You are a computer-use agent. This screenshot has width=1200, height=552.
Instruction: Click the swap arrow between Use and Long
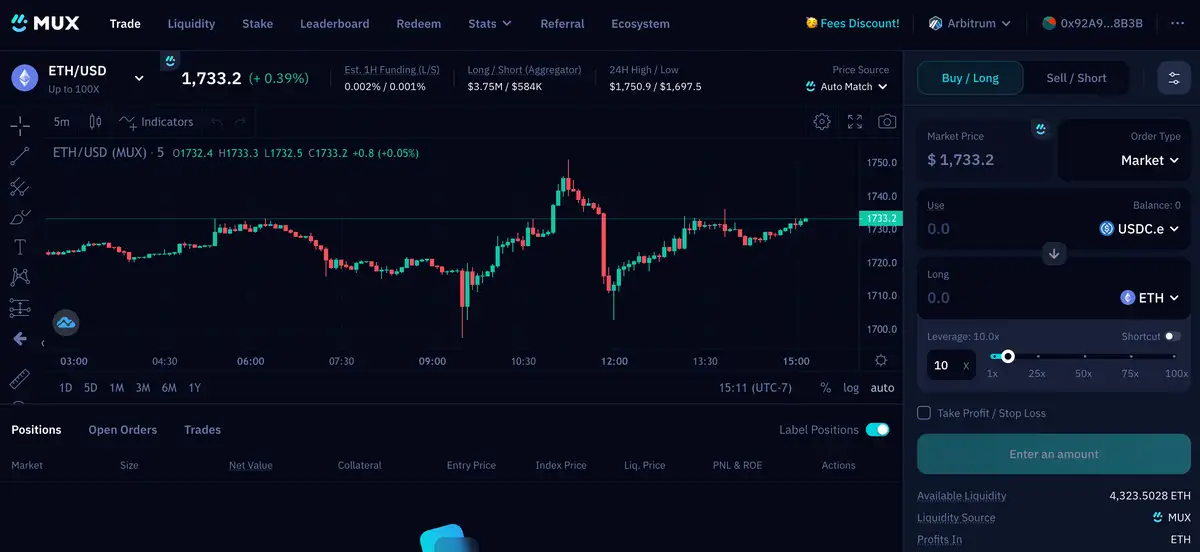pos(1053,253)
